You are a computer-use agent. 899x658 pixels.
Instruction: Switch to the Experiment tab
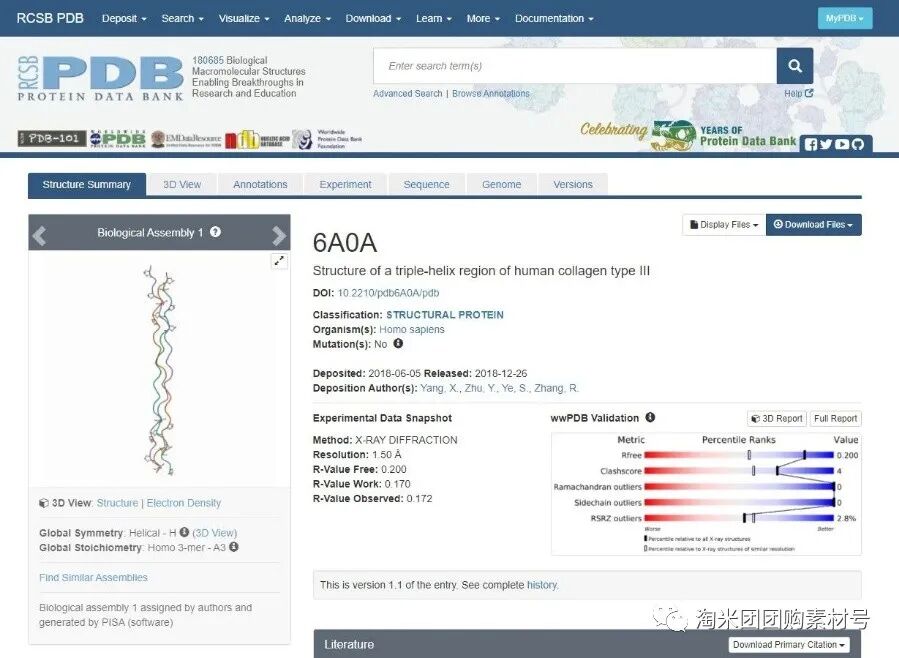345,185
